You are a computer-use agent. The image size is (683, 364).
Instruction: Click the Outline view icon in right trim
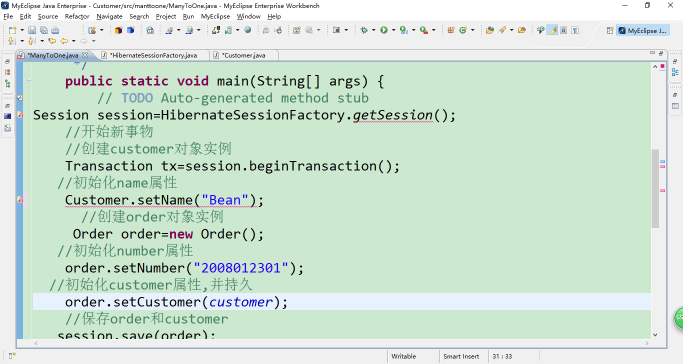point(675,72)
